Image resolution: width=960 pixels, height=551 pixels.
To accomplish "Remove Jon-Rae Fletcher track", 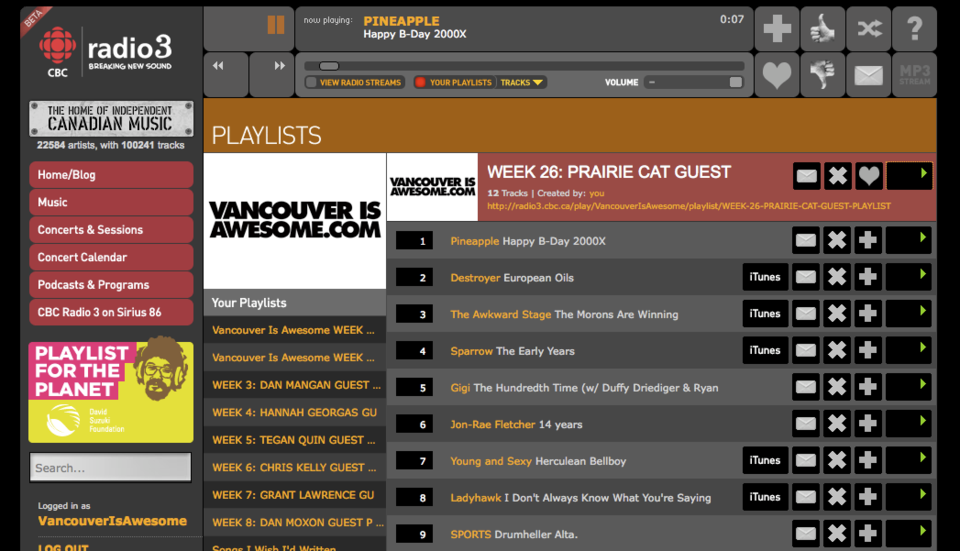I will [837, 424].
